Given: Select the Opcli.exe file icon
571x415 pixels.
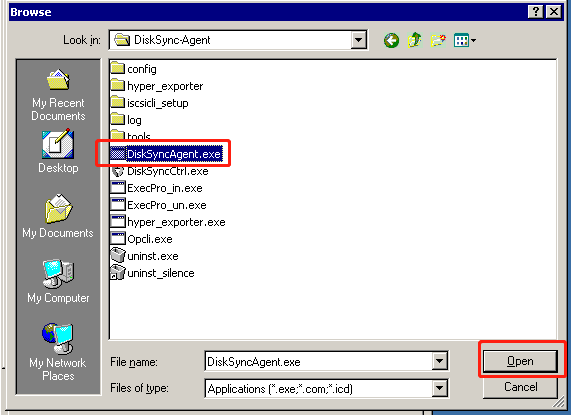Looking at the screenshot, I should [118, 239].
